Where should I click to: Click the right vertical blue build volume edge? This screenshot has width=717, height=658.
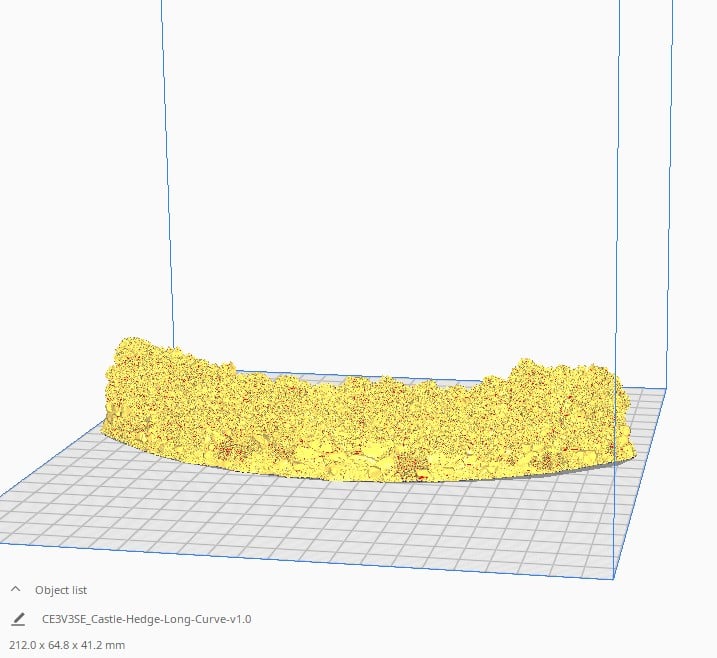[x=617, y=200]
